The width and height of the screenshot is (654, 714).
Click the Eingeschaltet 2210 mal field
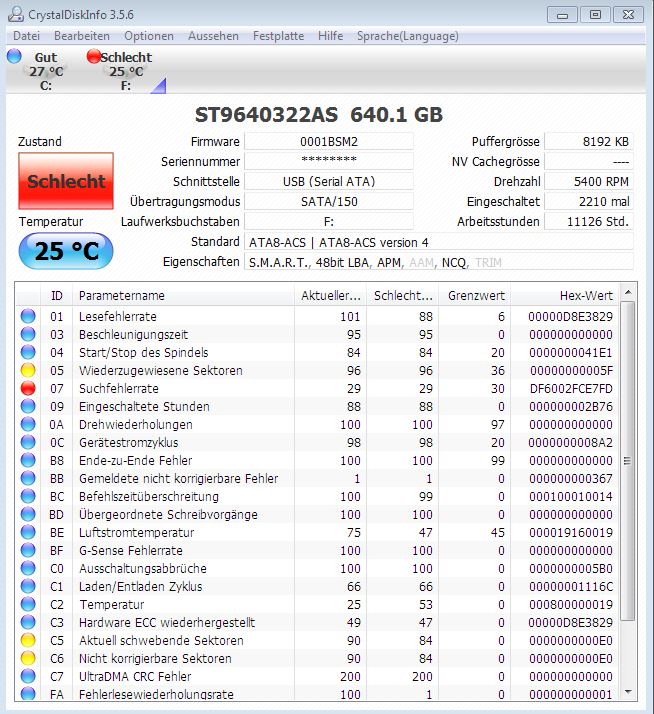(589, 201)
